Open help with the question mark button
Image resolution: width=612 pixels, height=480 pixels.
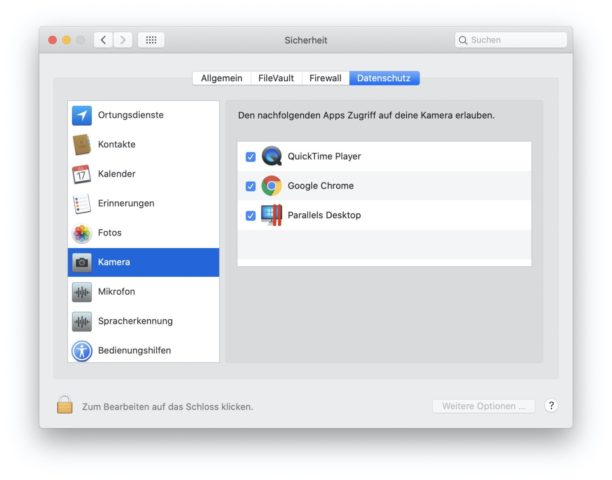pyautogui.click(x=551, y=406)
